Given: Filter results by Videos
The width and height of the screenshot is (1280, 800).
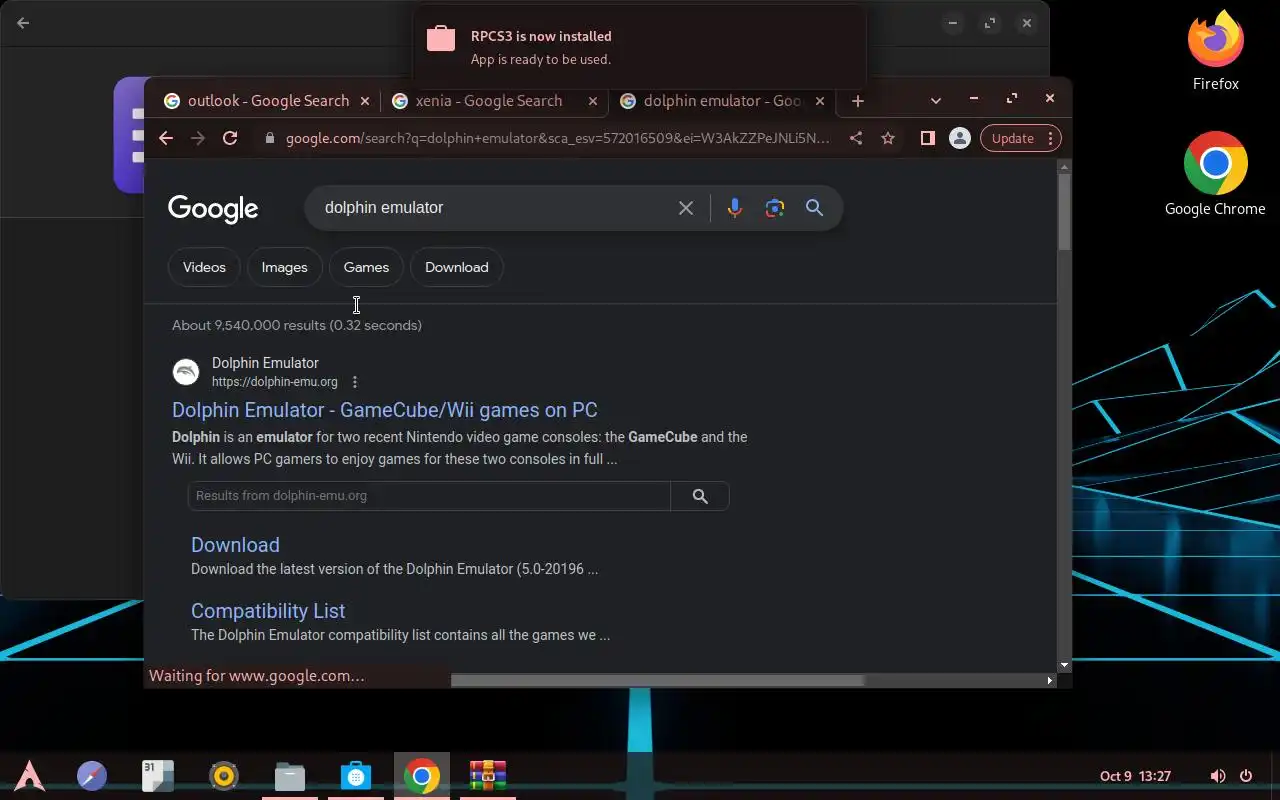Looking at the screenshot, I should click(x=204, y=267).
